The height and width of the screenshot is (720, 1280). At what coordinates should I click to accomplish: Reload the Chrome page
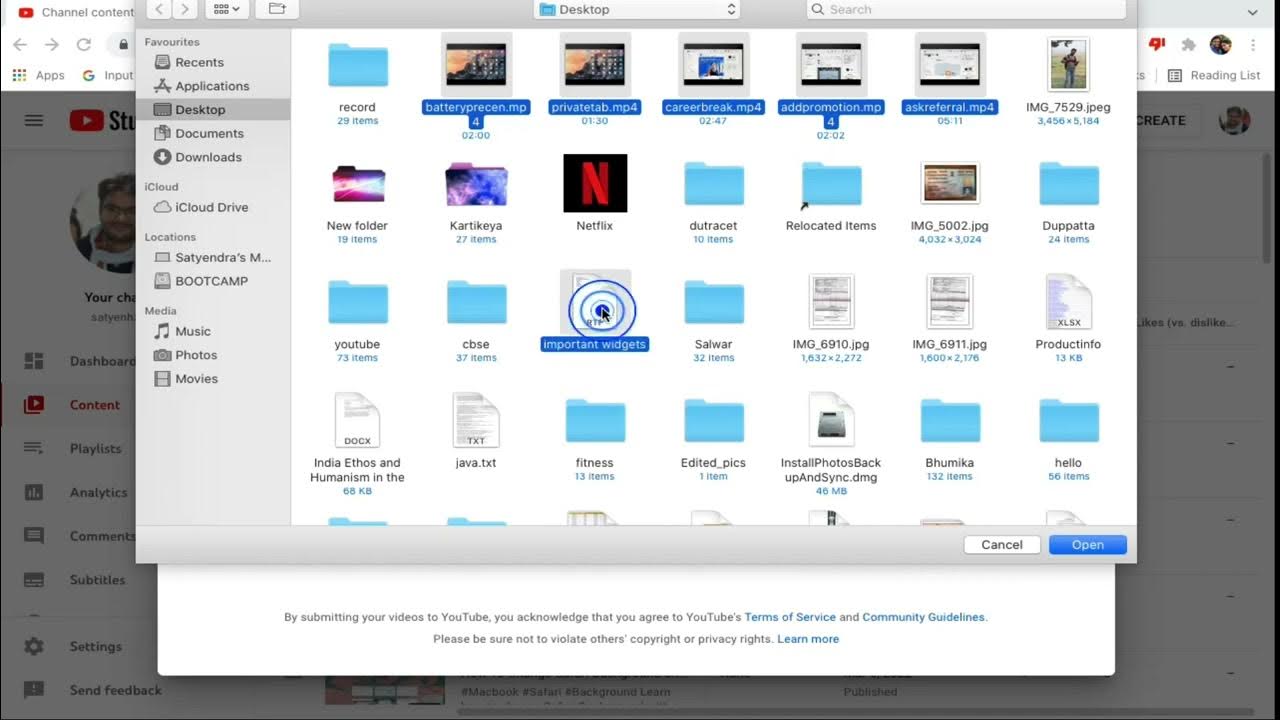pyautogui.click(x=84, y=44)
